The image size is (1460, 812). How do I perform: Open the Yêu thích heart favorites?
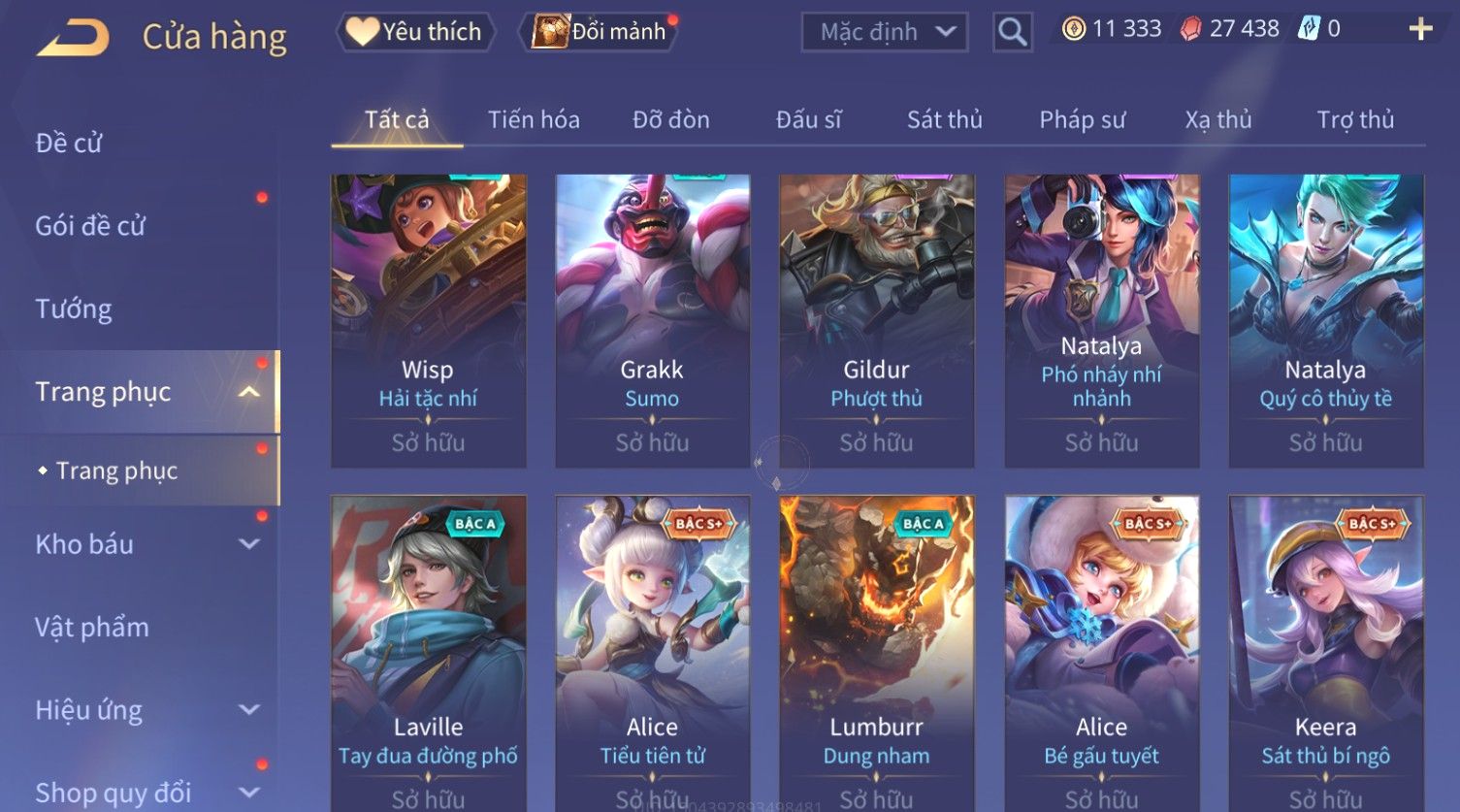[x=415, y=32]
